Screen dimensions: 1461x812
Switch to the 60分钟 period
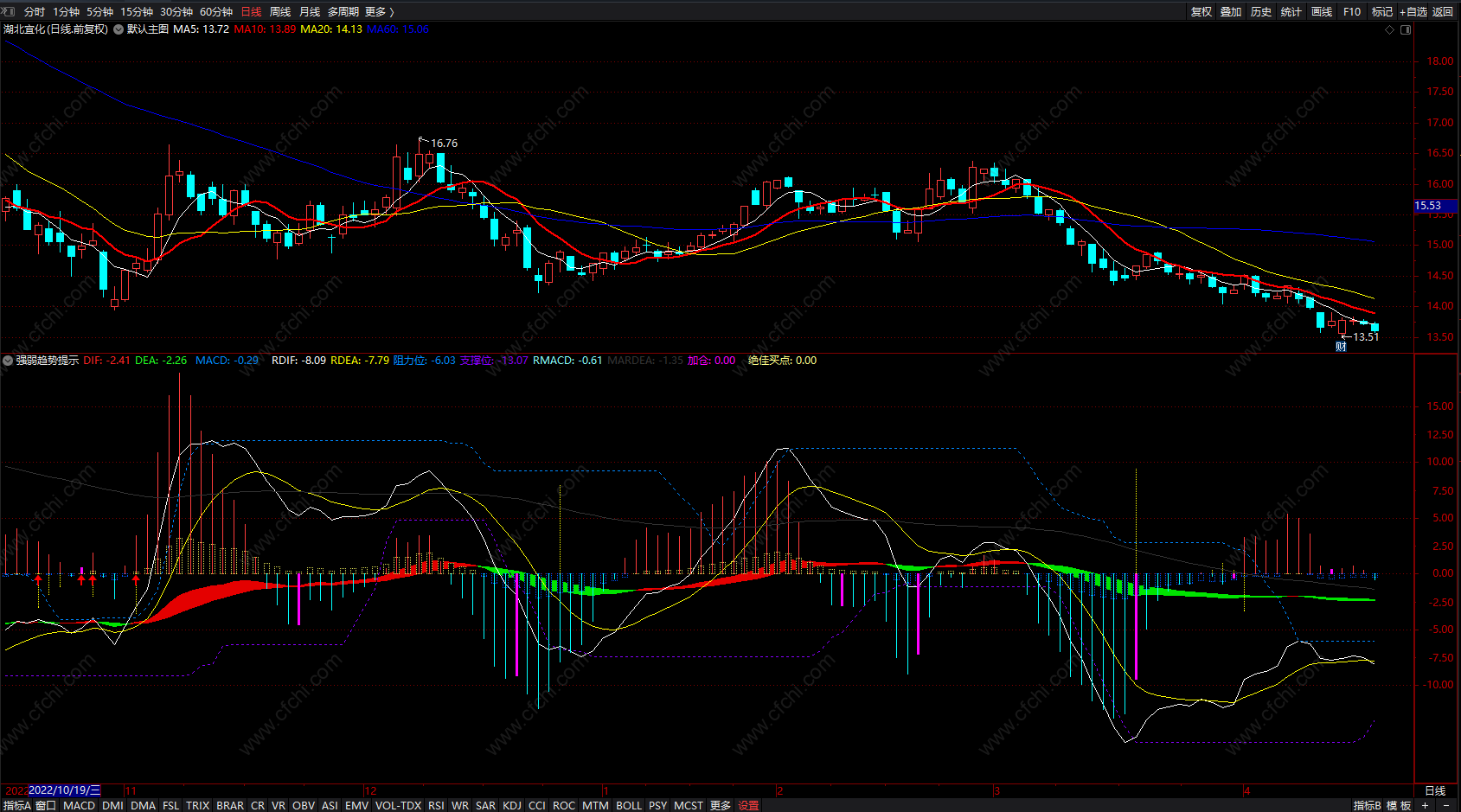tap(216, 11)
